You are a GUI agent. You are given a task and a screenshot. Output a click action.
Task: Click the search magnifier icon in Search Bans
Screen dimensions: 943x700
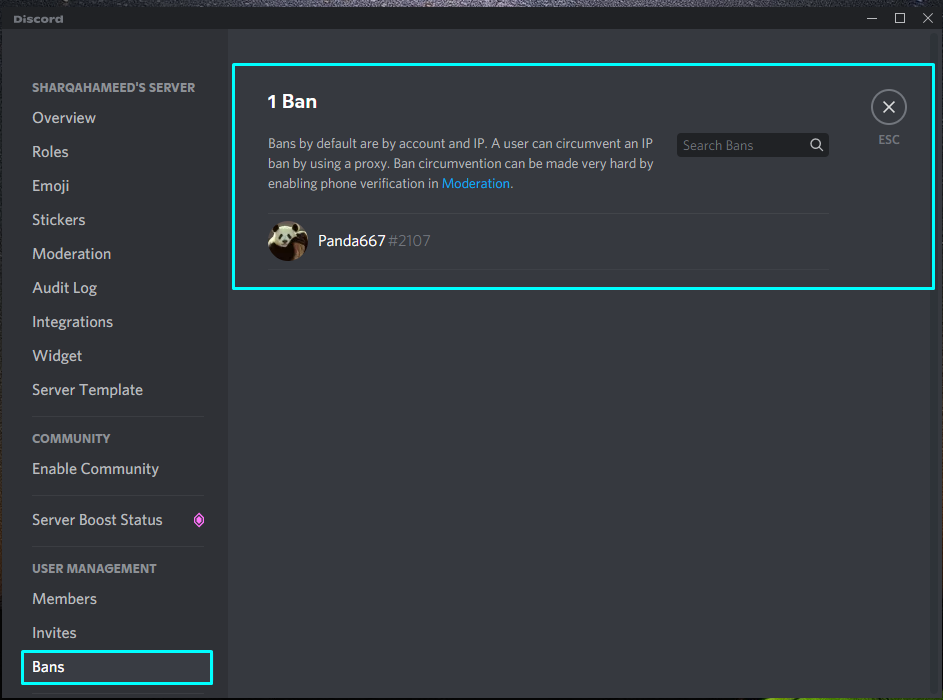(817, 145)
